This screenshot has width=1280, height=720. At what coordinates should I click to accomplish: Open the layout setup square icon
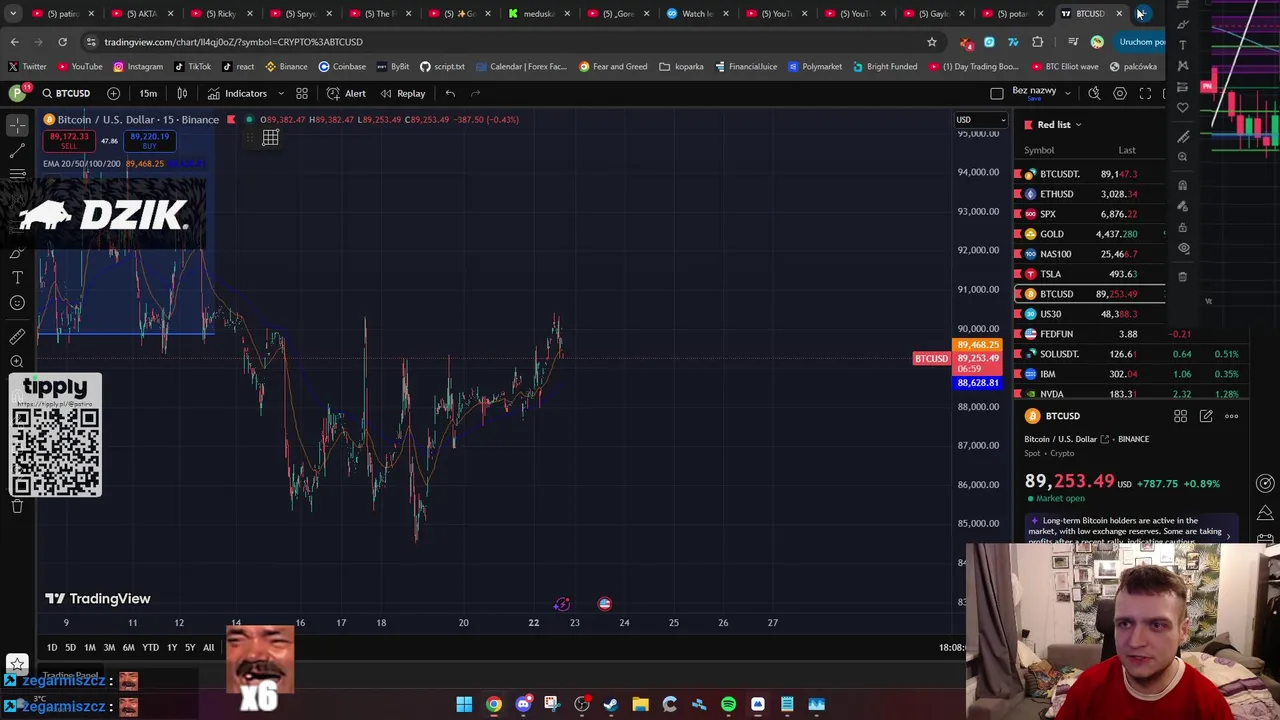point(996,93)
